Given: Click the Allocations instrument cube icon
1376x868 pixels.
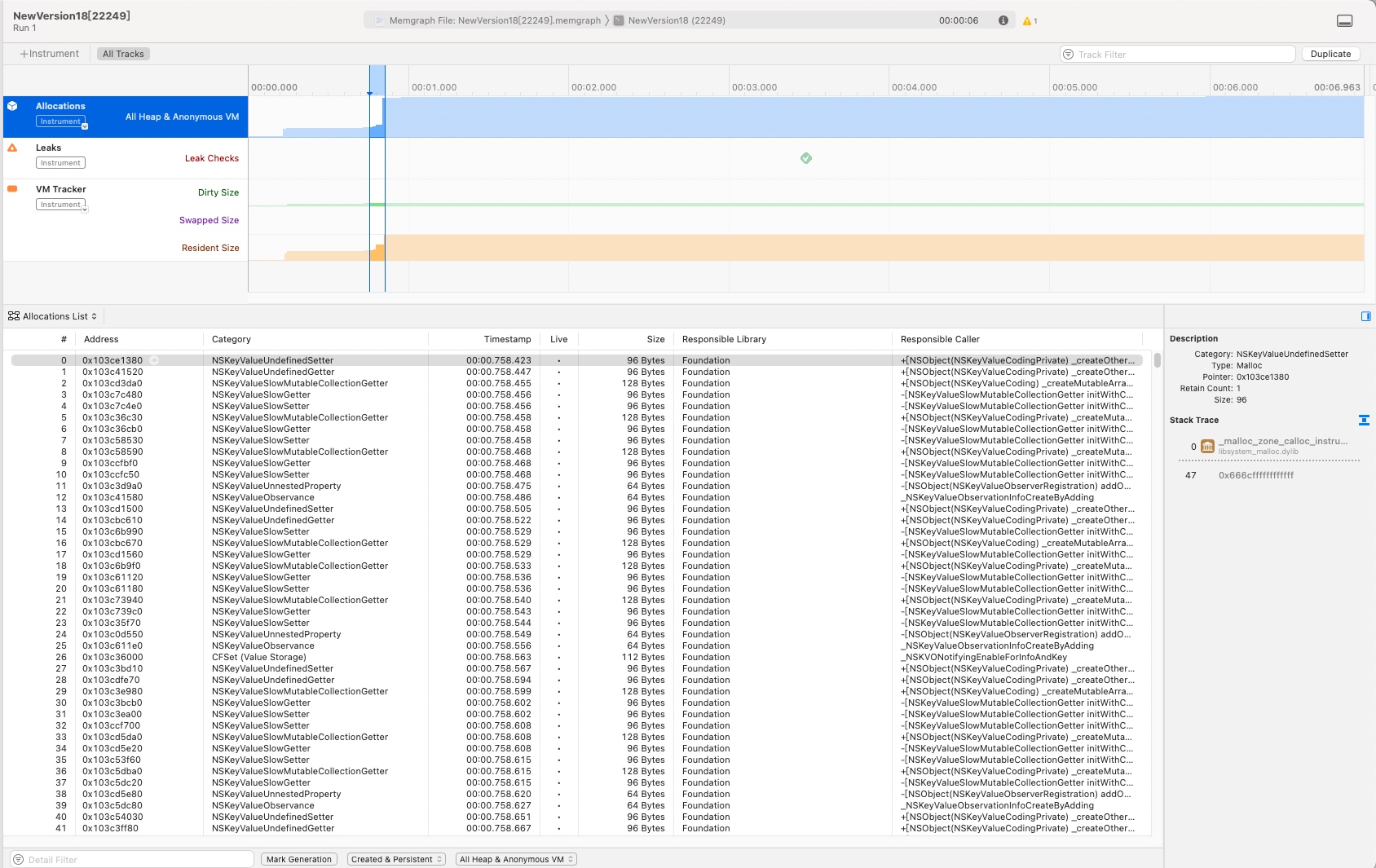Looking at the screenshot, I should [x=12, y=106].
